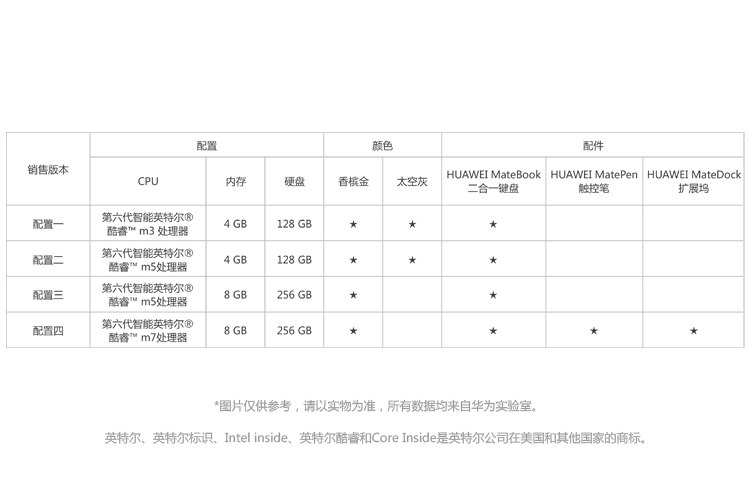This screenshot has width=750, height=482.
Task: Click 128 GB disk in 配置二 row
Action: coord(294,260)
